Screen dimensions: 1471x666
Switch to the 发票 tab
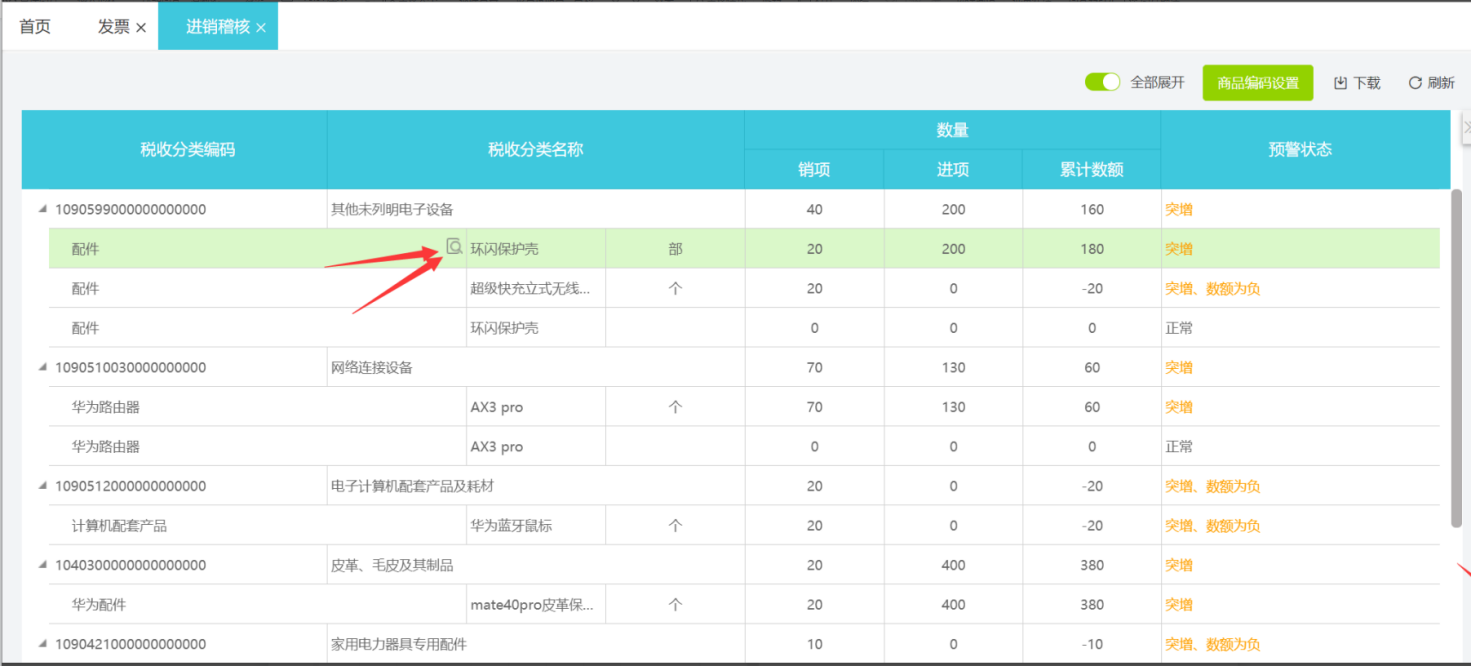click(113, 27)
